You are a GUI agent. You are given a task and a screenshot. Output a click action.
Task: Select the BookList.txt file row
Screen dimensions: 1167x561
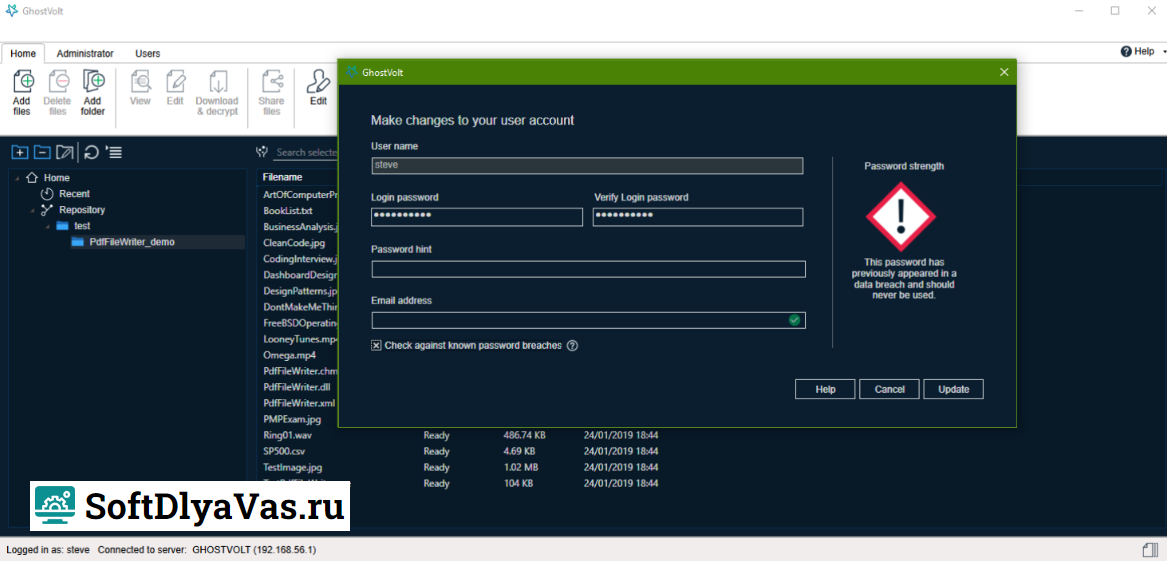288,211
